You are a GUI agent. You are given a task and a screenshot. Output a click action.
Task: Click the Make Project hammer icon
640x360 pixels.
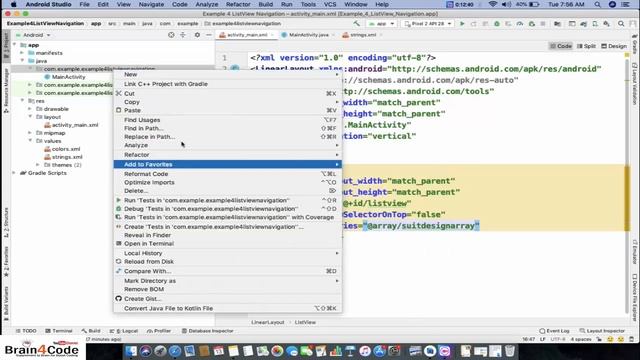point(357,24)
